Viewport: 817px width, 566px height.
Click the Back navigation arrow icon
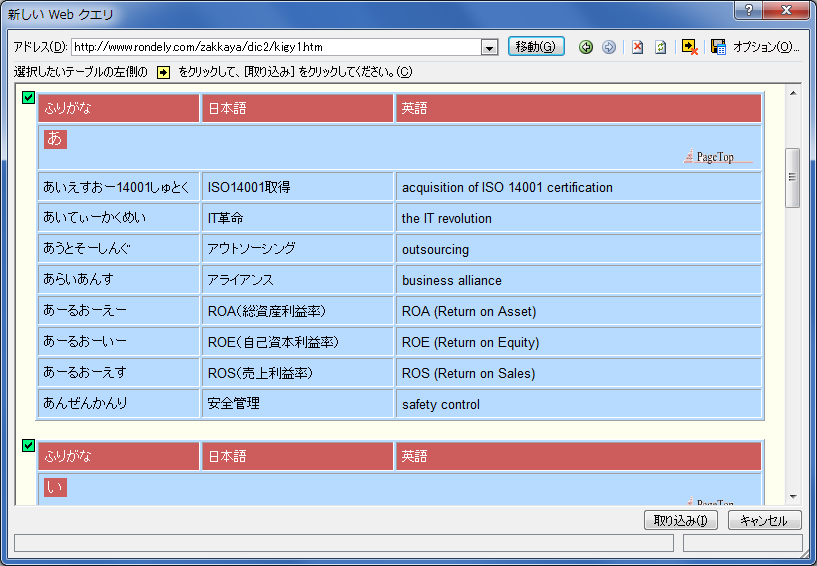[586, 47]
